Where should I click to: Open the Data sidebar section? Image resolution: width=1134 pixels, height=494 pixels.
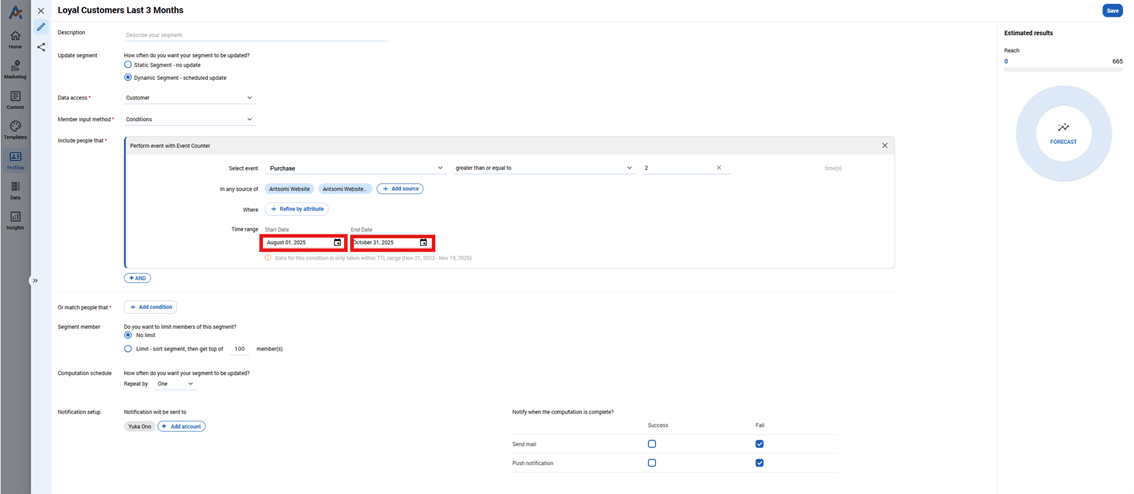pos(15,190)
